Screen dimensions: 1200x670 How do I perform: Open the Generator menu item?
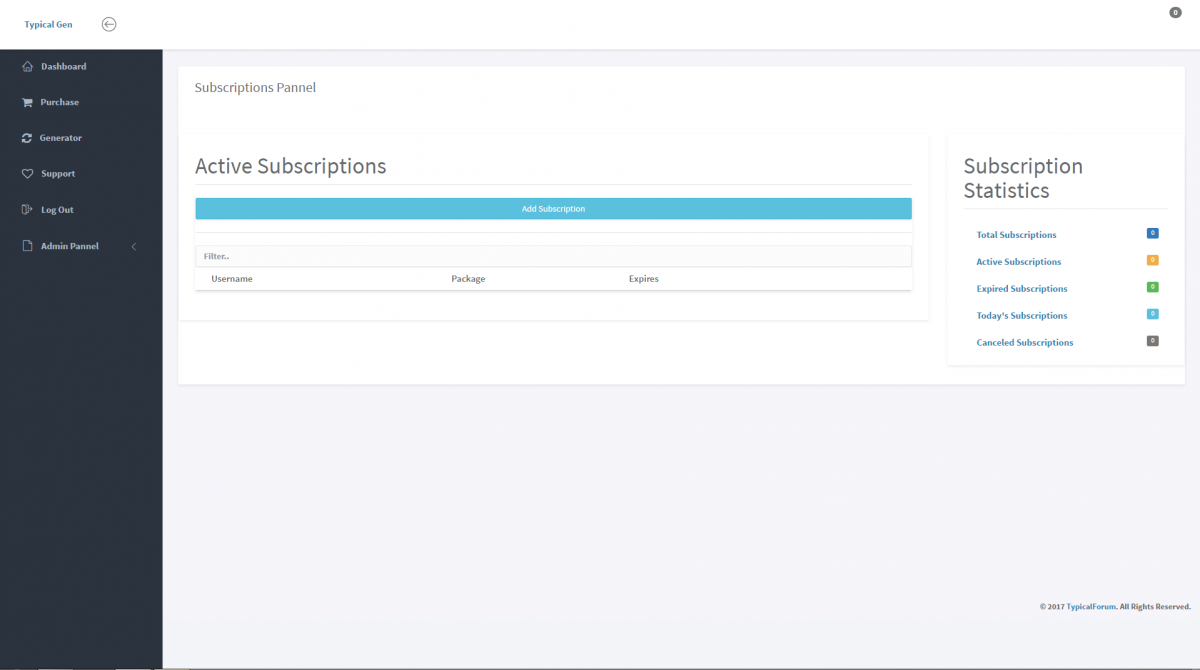click(61, 138)
